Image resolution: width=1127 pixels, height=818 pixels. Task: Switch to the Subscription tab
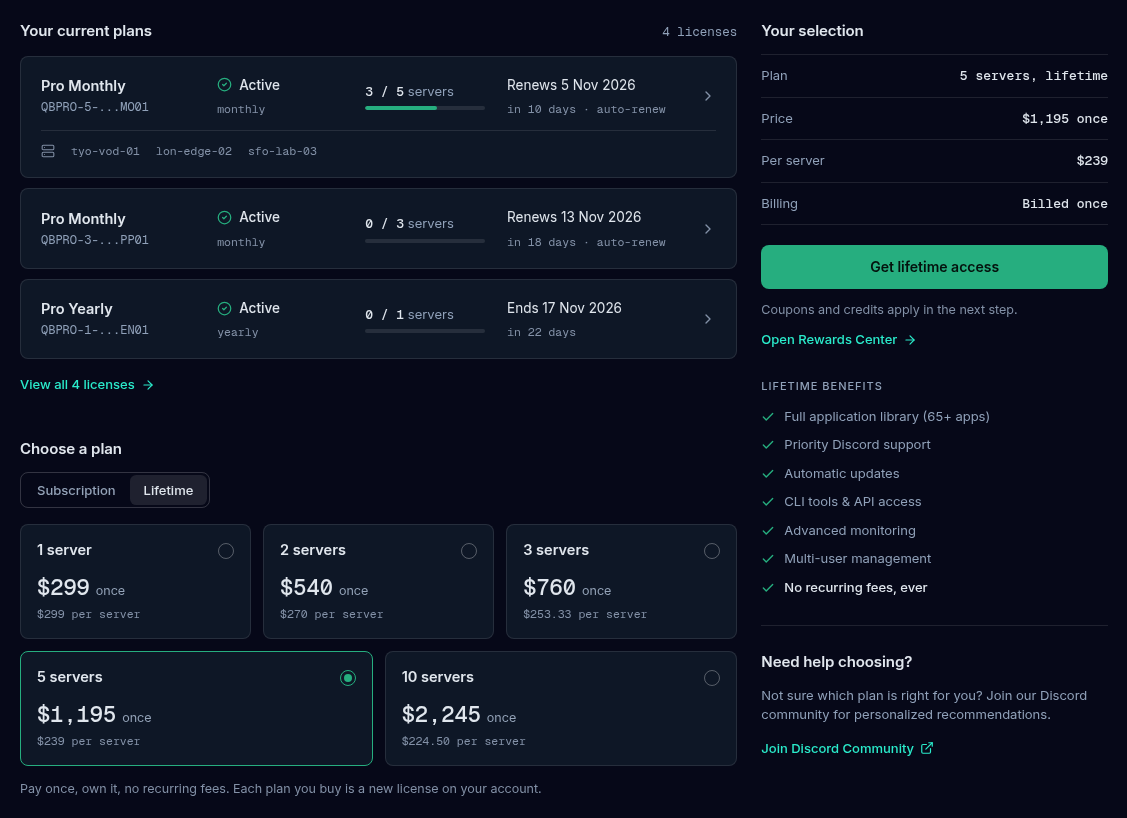tap(76, 490)
